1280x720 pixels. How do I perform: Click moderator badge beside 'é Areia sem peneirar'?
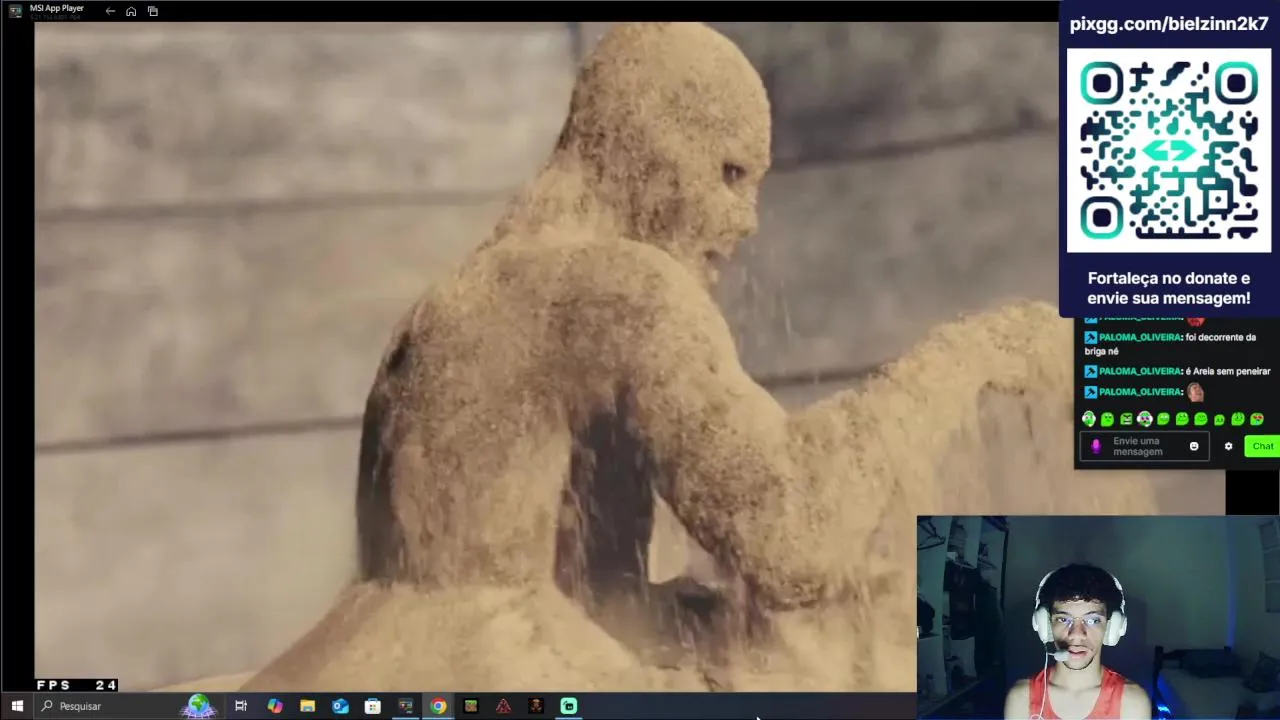pyautogui.click(x=1091, y=371)
